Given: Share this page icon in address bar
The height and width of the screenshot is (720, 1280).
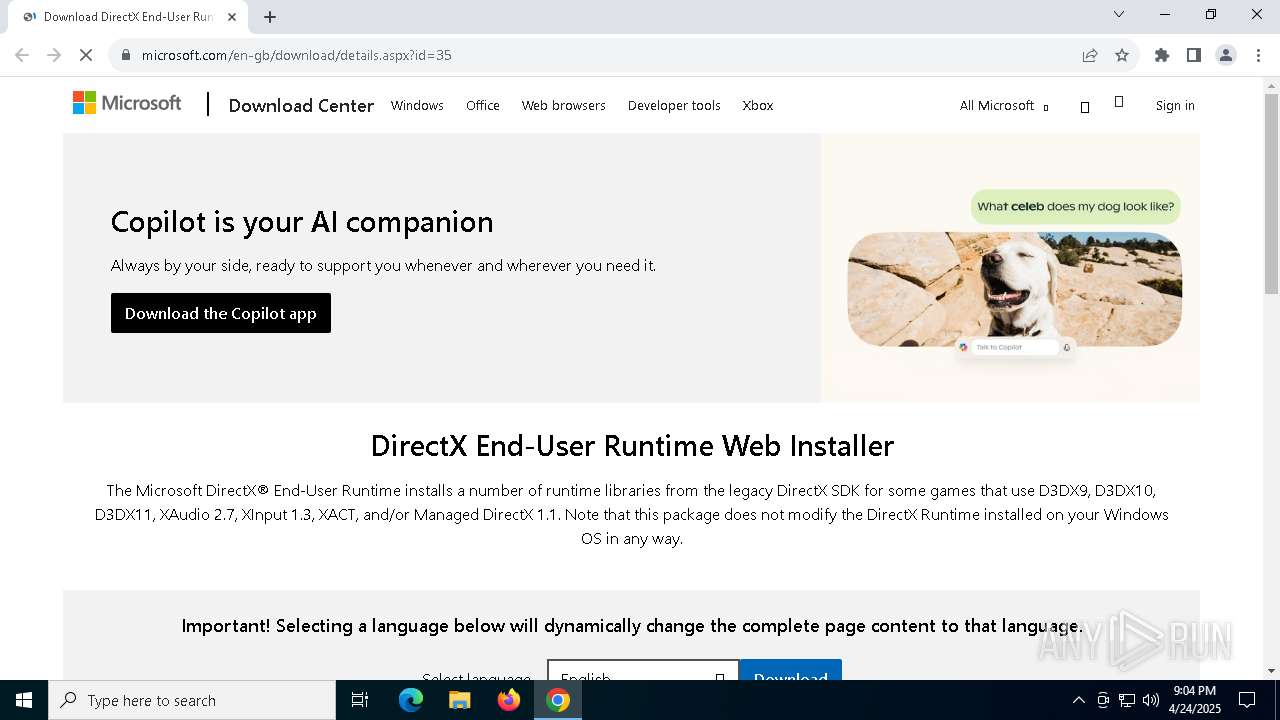Looking at the screenshot, I should tap(1090, 55).
